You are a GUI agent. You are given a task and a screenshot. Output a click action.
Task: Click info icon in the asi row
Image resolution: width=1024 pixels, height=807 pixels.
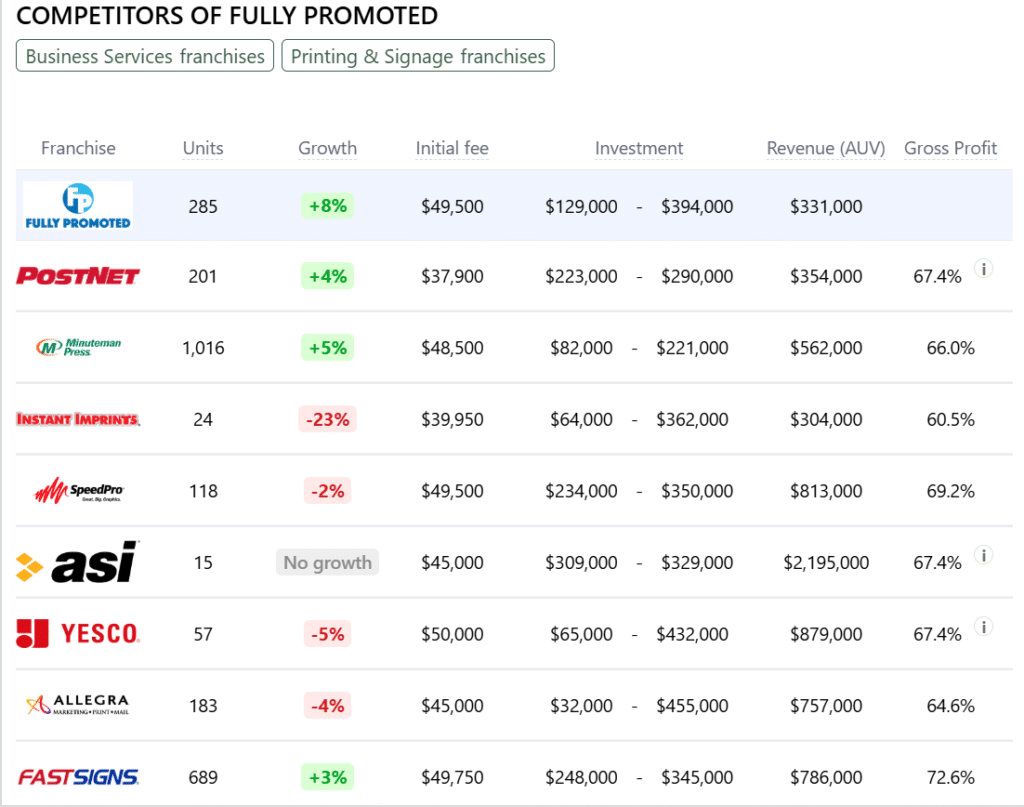click(984, 555)
